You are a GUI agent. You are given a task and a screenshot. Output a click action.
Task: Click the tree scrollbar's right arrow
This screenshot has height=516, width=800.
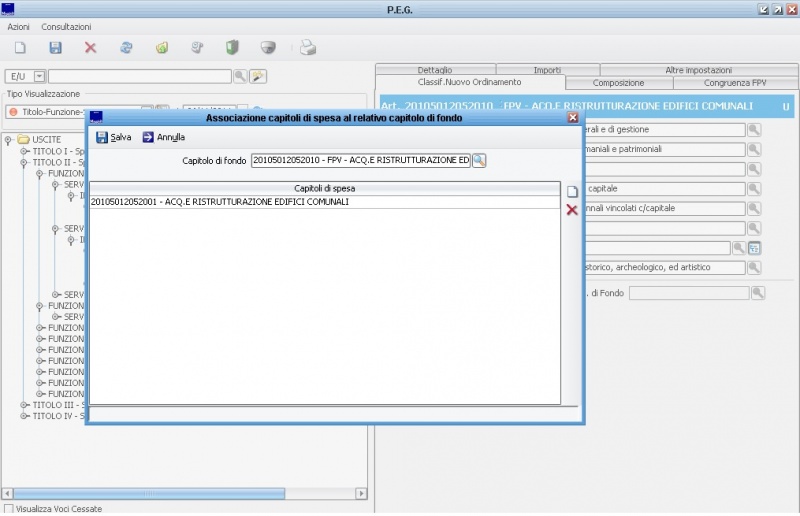[x=361, y=494]
